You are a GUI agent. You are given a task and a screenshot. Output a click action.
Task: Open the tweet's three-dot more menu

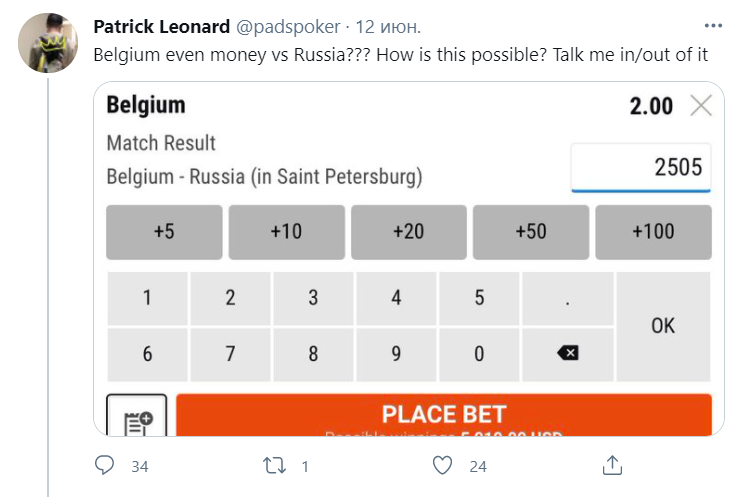(712, 26)
